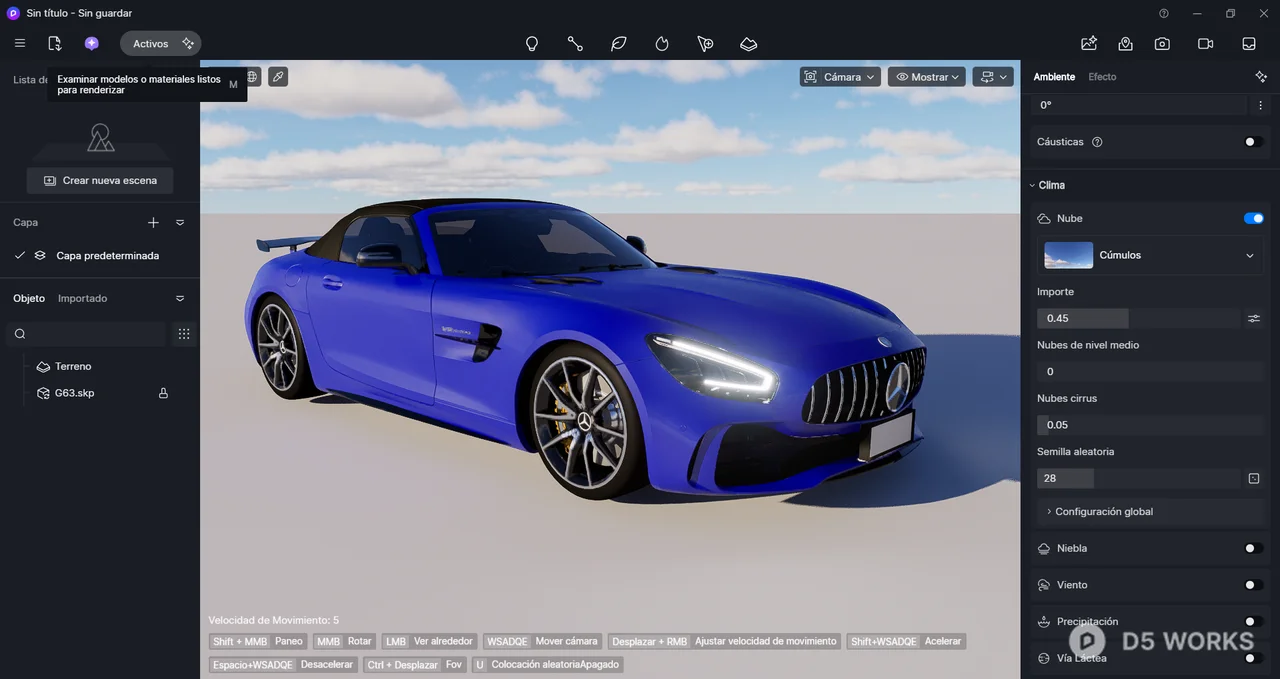Switch to video camera mode icon
The height and width of the screenshot is (679, 1280).
[1205, 43]
